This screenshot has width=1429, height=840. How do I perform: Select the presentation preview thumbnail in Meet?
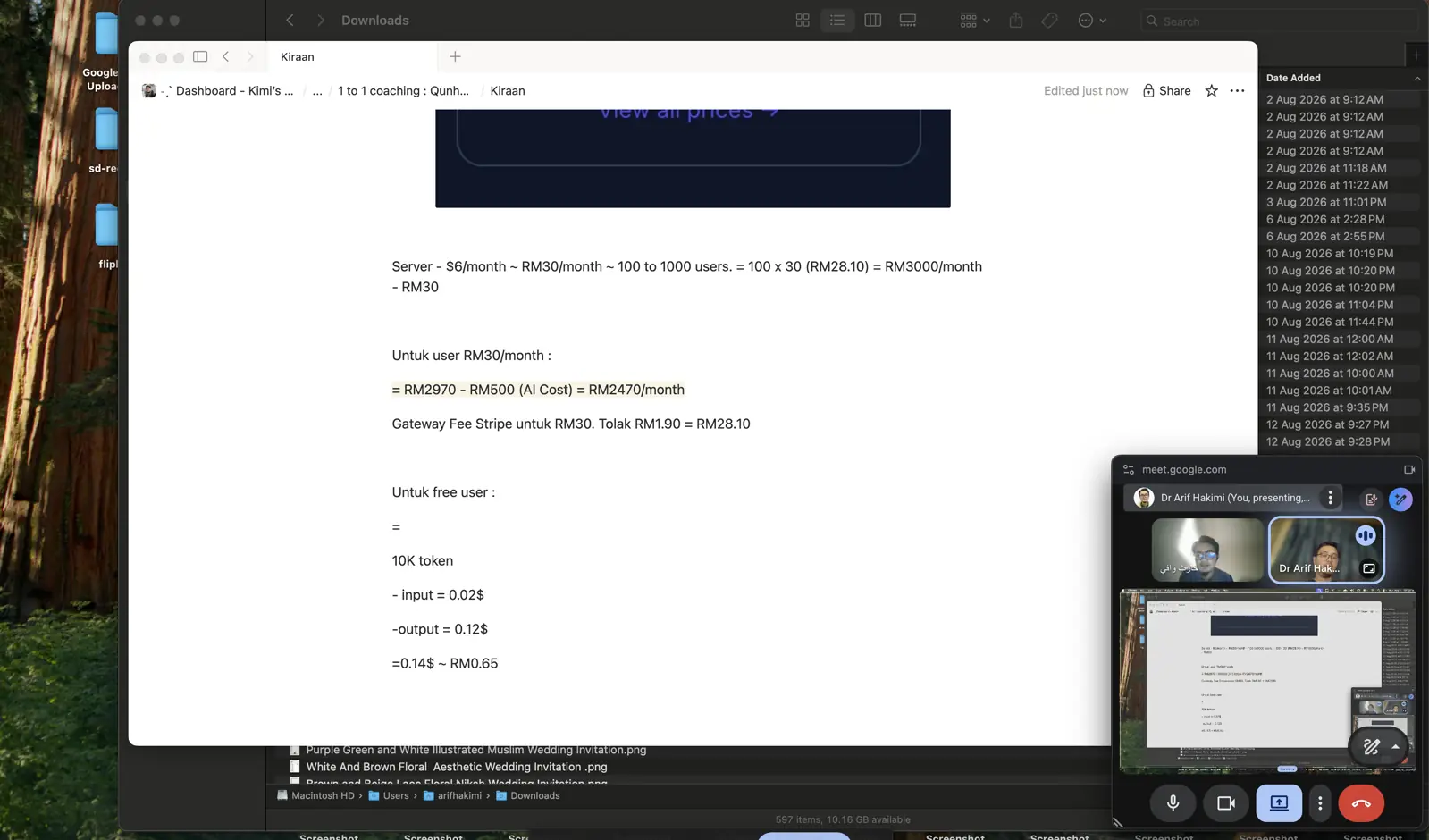(1267, 680)
